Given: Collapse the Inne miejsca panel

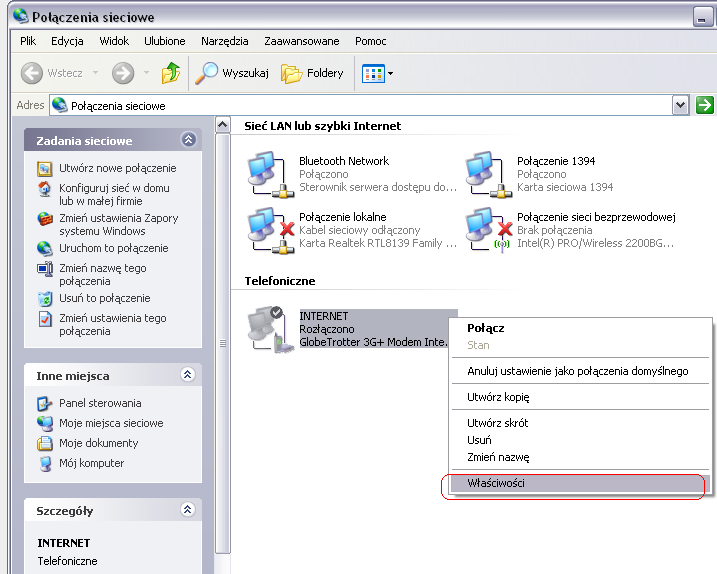Looking at the screenshot, I should click(x=187, y=375).
